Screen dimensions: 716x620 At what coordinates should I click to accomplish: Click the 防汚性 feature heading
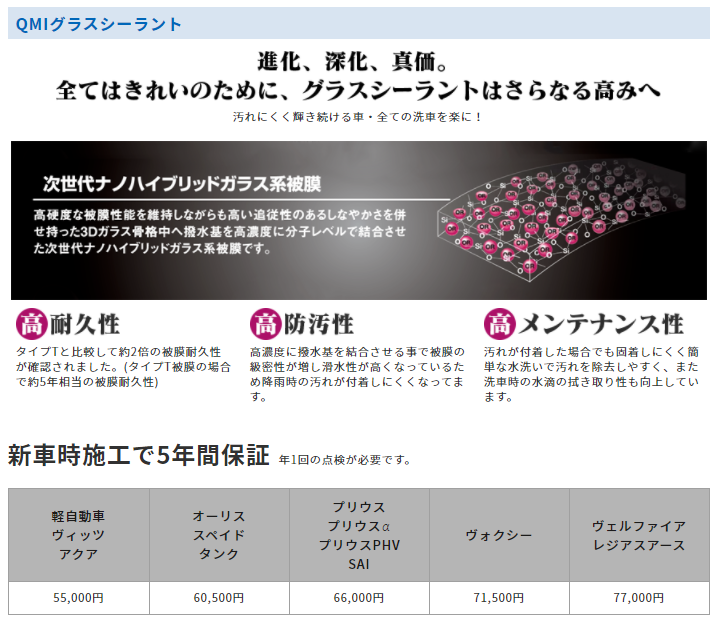click(x=319, y=324)
